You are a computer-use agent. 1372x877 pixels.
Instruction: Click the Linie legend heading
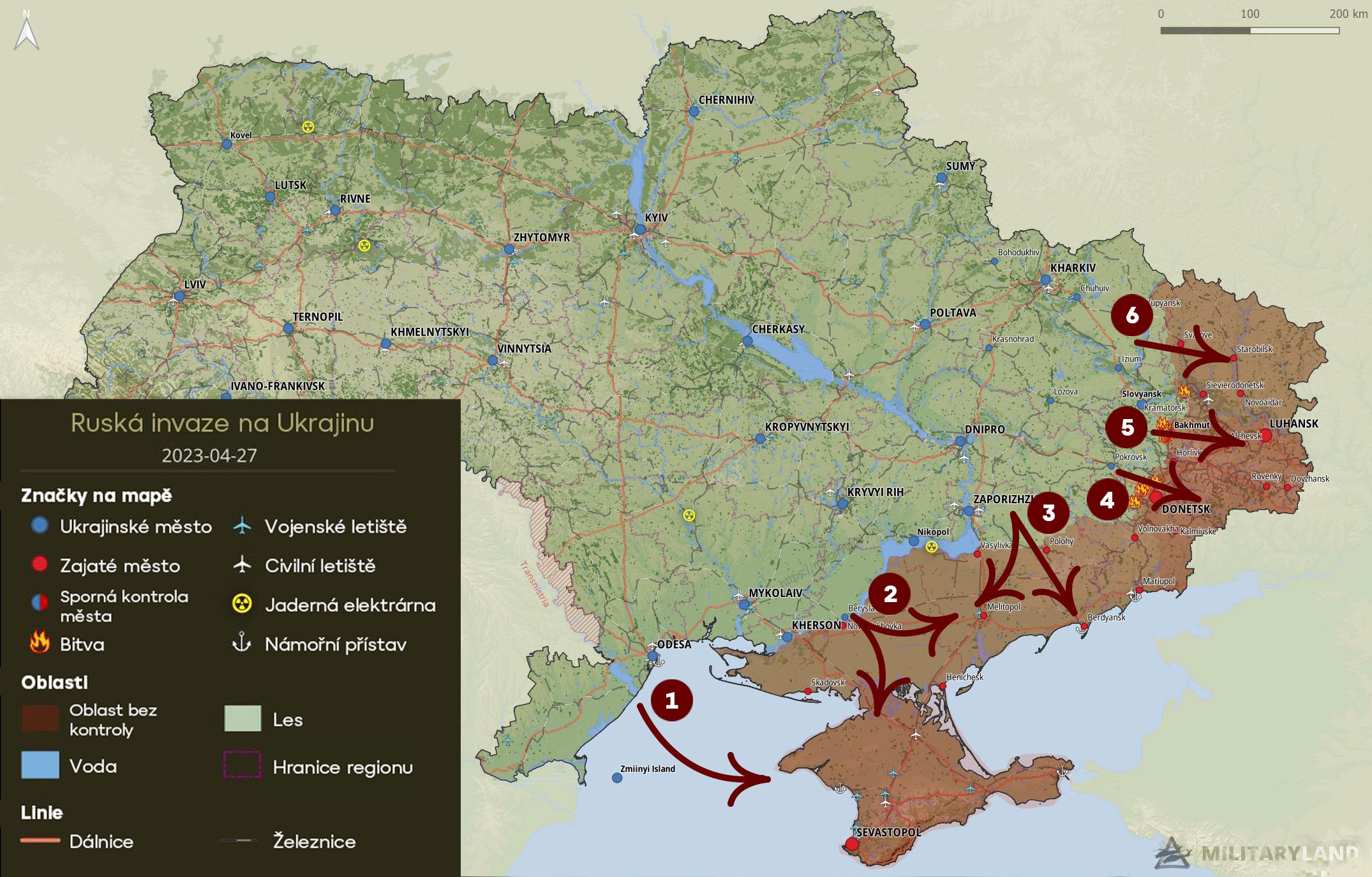click(42, 813)
